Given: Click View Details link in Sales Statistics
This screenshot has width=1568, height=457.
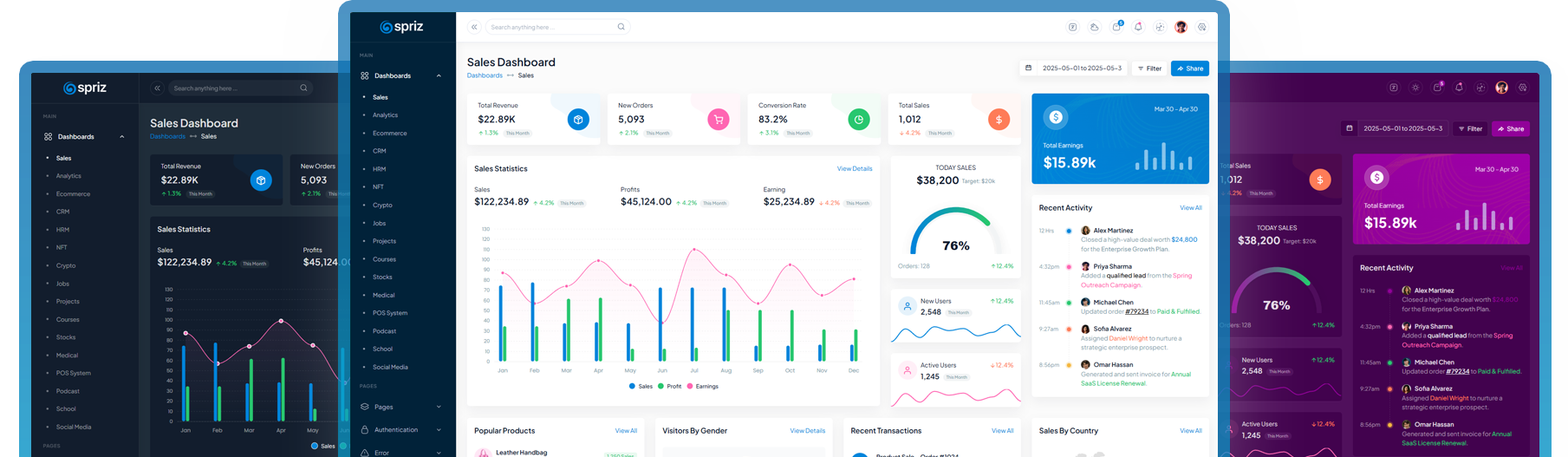Looking at the screenshot, I should pos(854,168).
